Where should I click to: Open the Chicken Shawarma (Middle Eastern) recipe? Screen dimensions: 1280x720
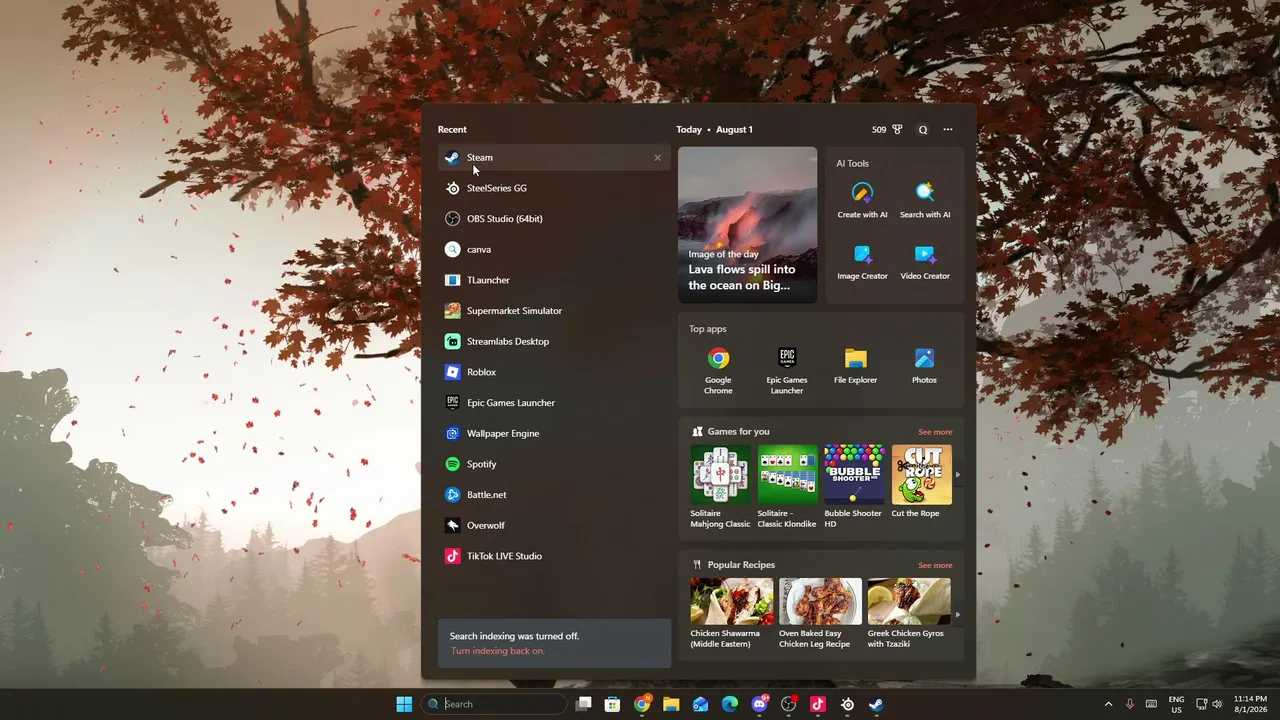click(732, 614)
